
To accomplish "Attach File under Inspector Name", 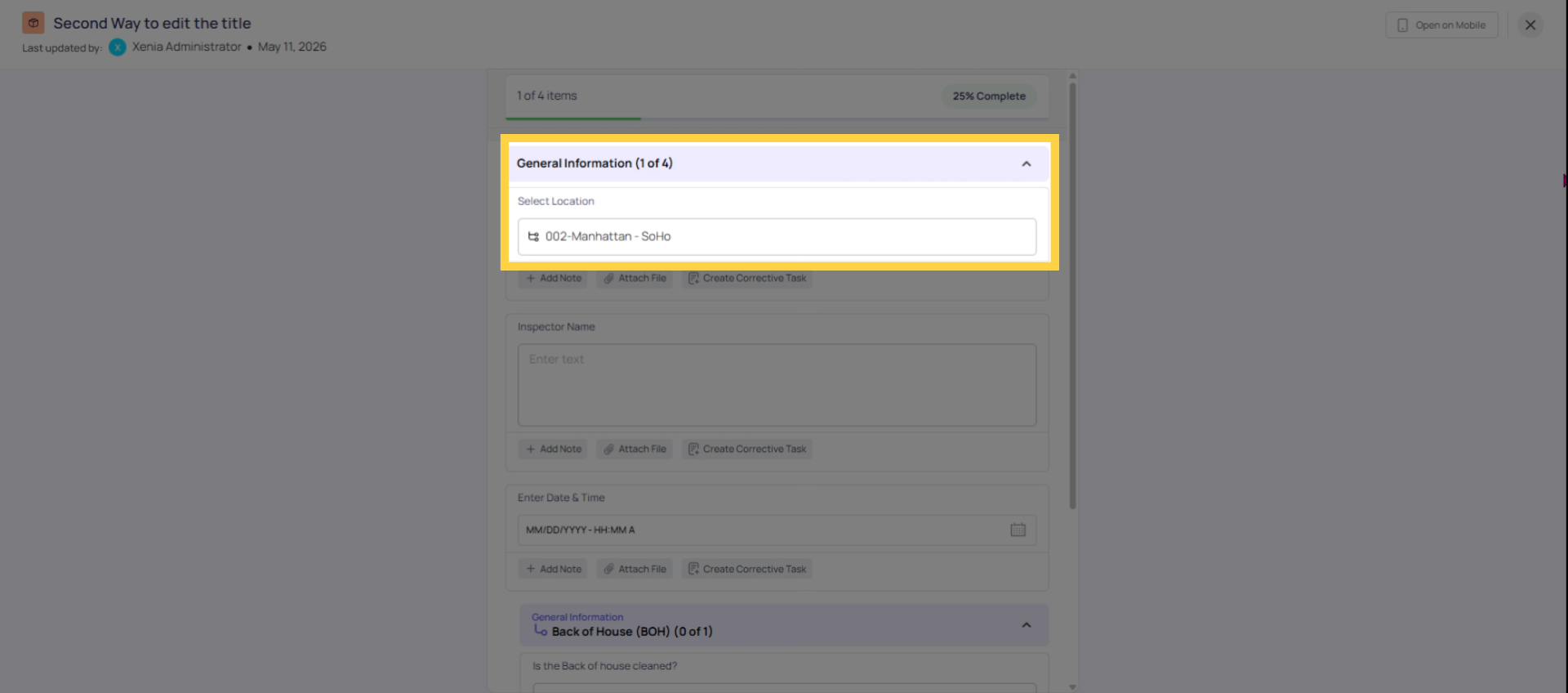I will 635,449.
